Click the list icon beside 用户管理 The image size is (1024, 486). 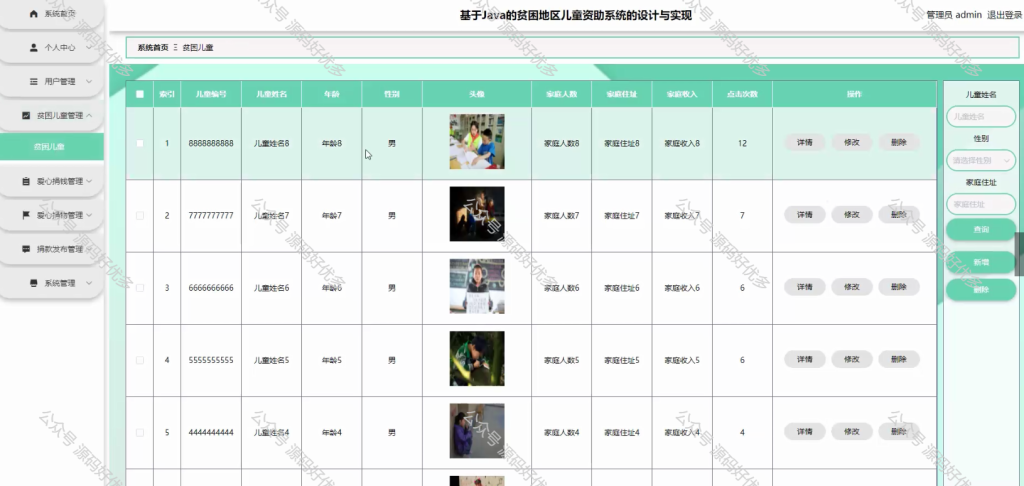(x=34, y=82)
